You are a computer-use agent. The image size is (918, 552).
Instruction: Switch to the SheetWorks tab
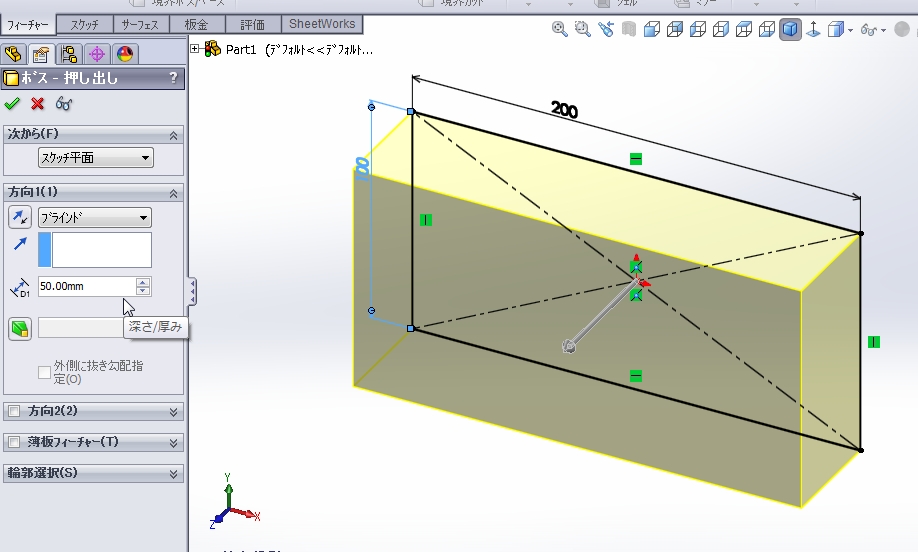[x=321, y=24]
